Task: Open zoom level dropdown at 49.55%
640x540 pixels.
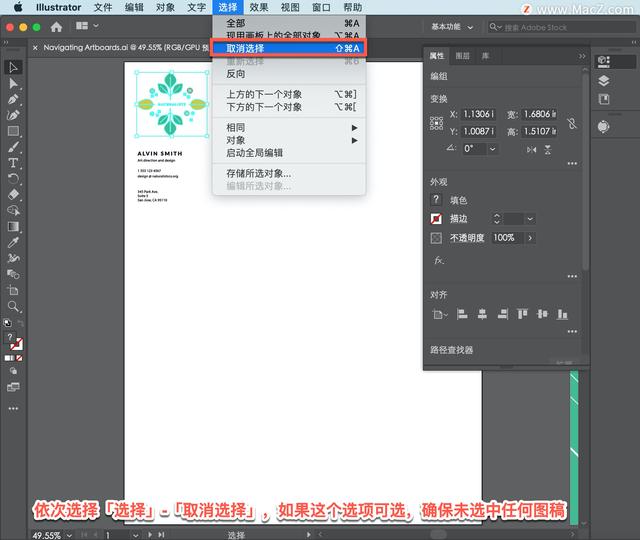Action: (69, 535)
